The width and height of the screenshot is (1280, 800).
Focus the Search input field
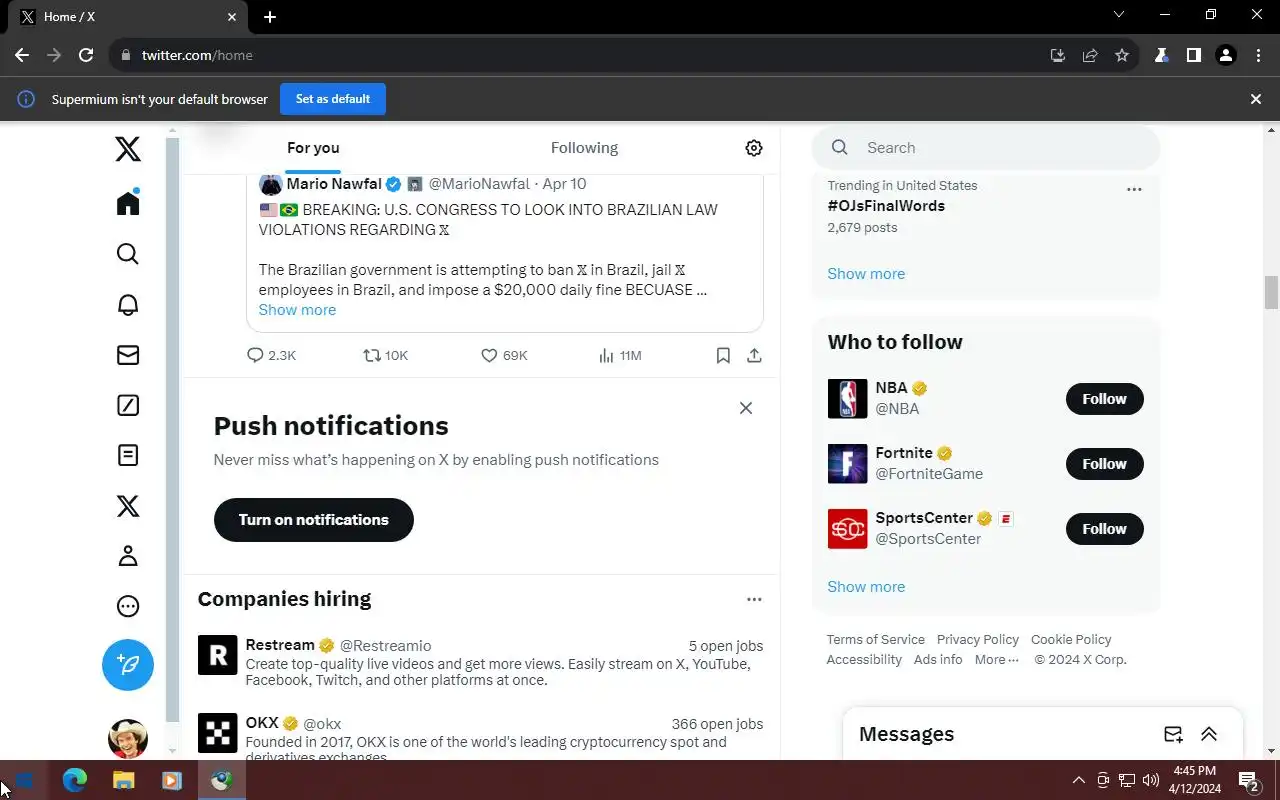[986, 148]
